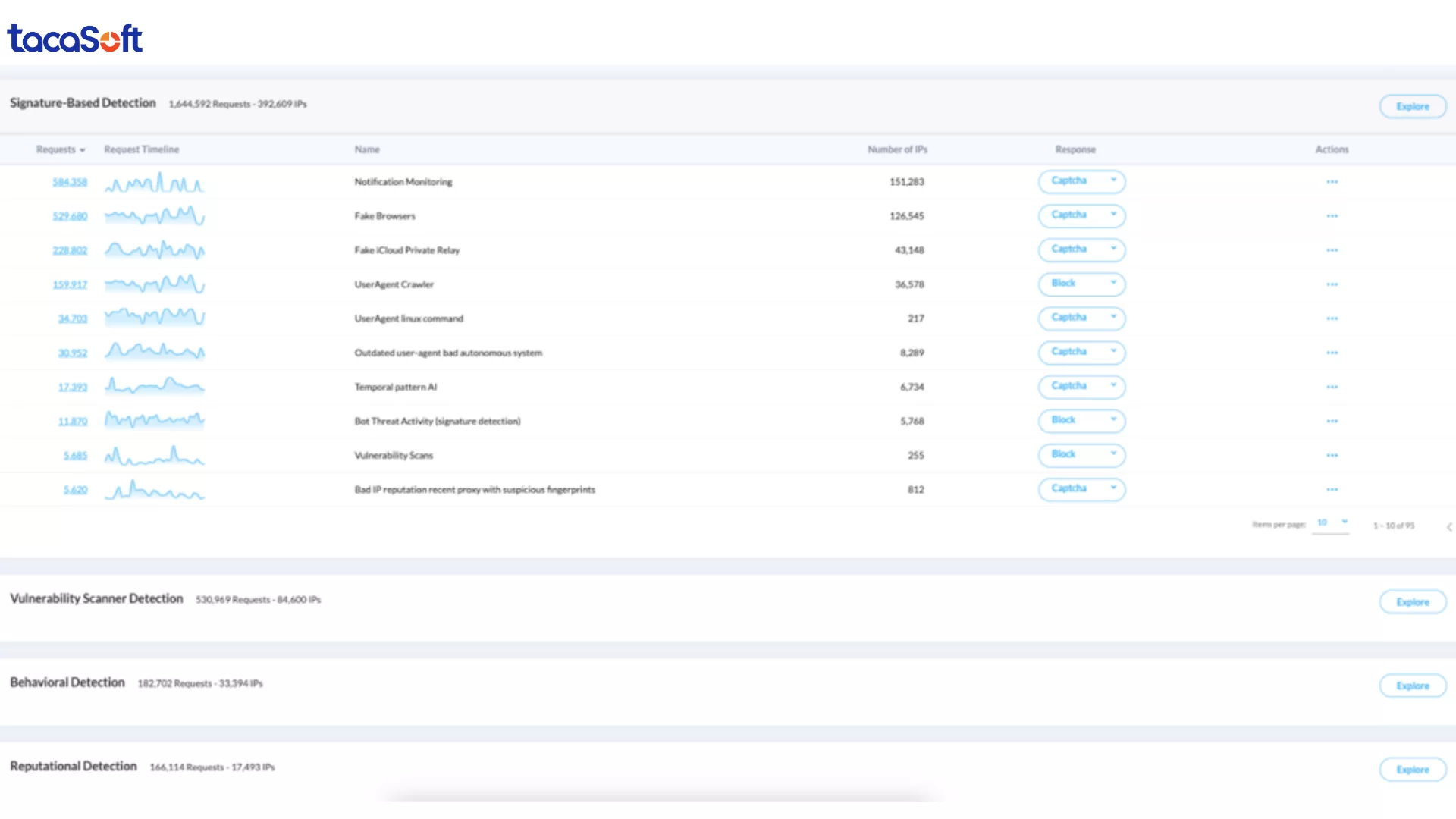
Task: Expand Reputational Detection section heading
Action: coord(74,766)
